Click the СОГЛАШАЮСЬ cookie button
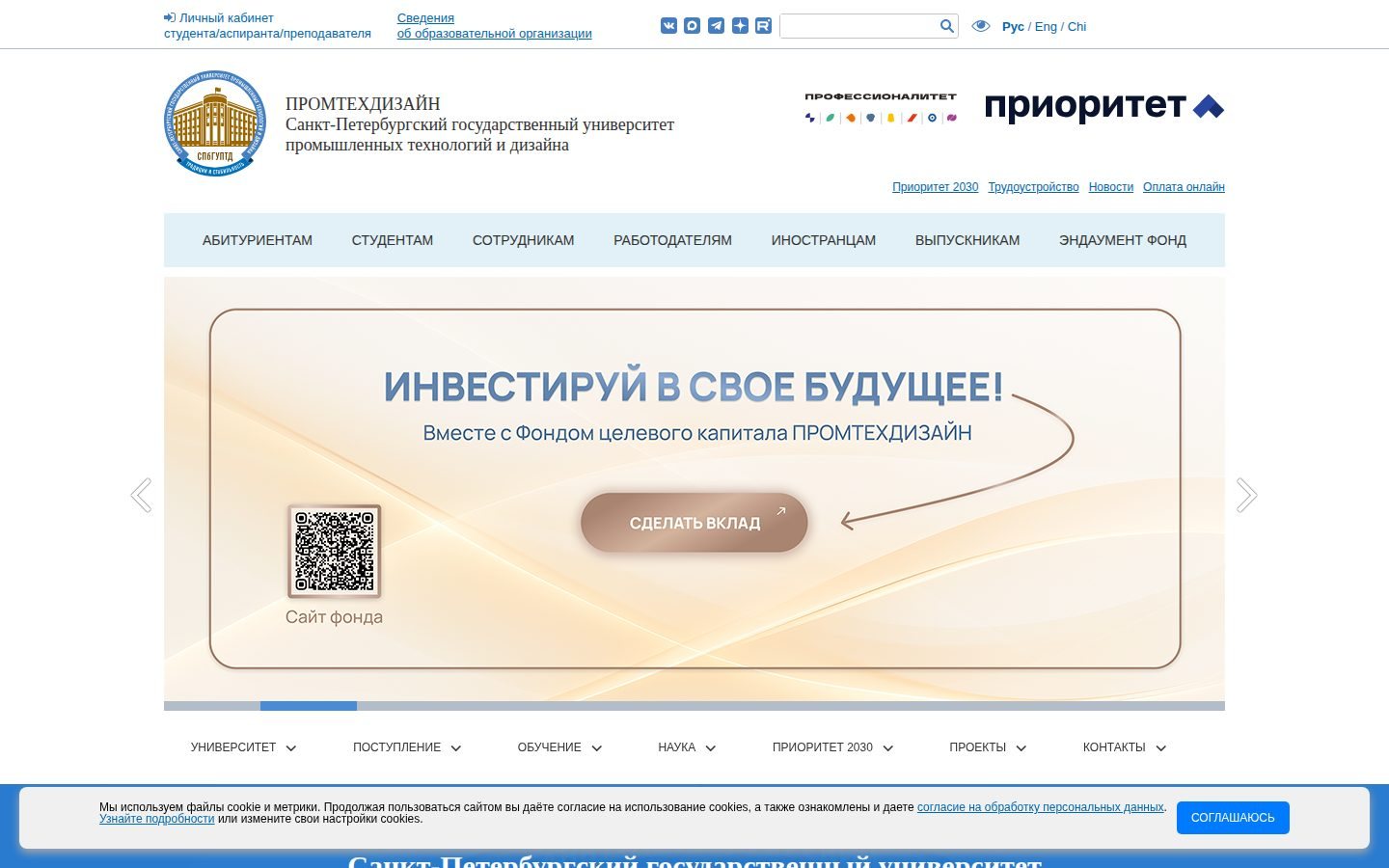The image size is (1389, 868). coord(1233,818)
